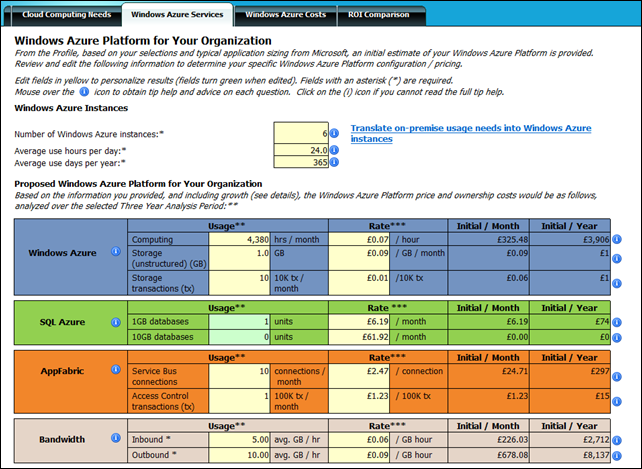Edit Average use days per year field
642x469 pixels.
click(x=301, y=162)
